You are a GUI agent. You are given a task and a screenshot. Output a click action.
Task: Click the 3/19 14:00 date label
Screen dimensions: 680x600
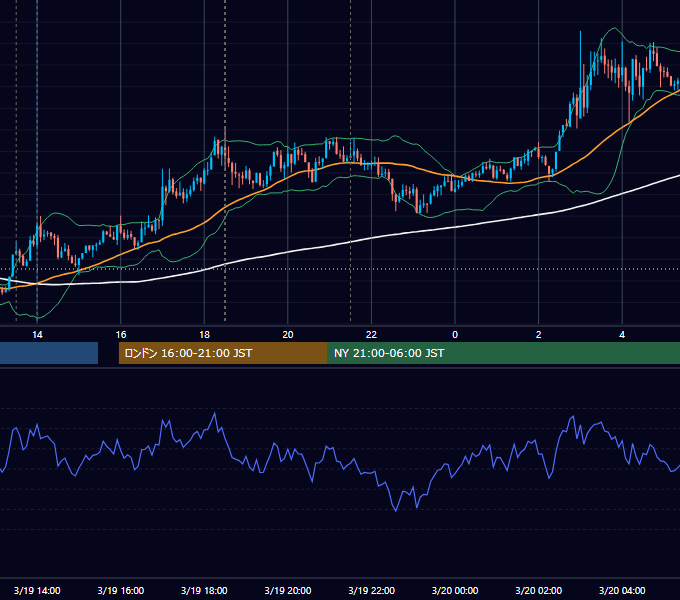pos(37,590)
